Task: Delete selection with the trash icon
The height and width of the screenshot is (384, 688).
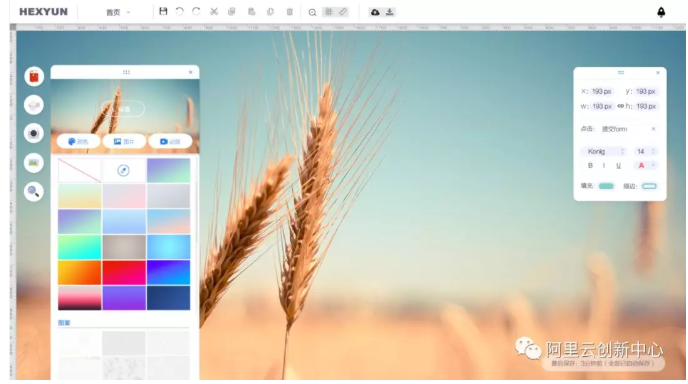Action: (x=290, y=12)
